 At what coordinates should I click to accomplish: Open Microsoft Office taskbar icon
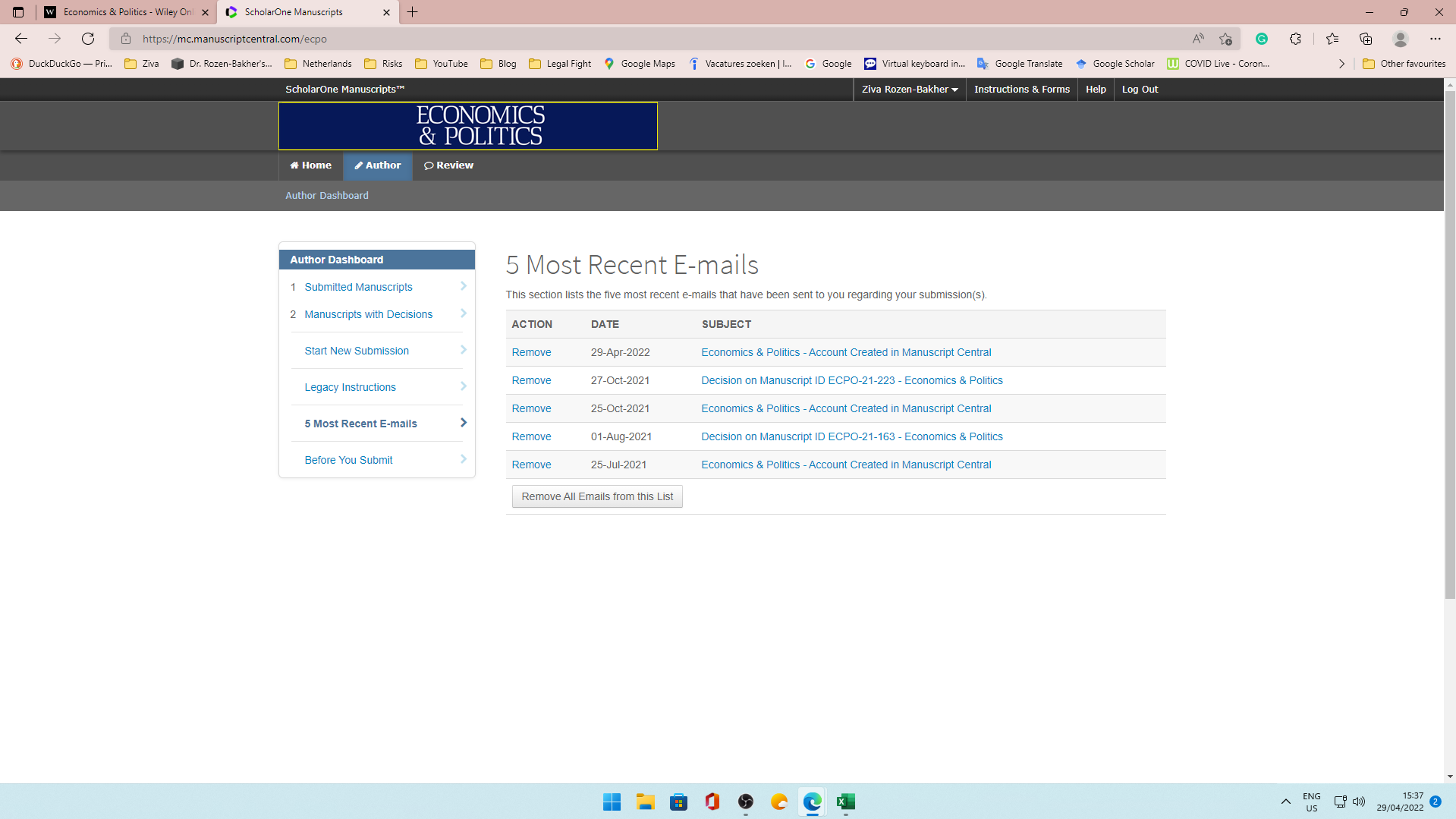click(x=712, y=802)
